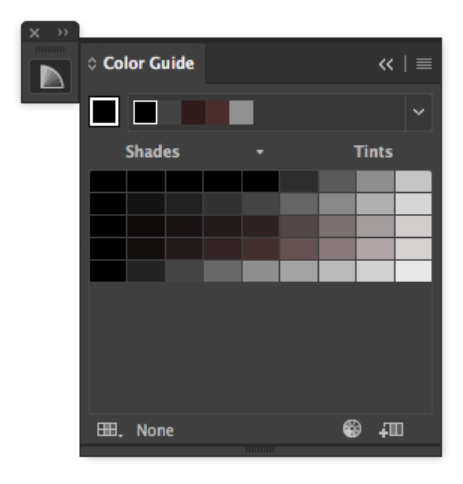The width and height of the screenshot is (463, 484).
Task: Click the Shades label
Action: point(152,152)
